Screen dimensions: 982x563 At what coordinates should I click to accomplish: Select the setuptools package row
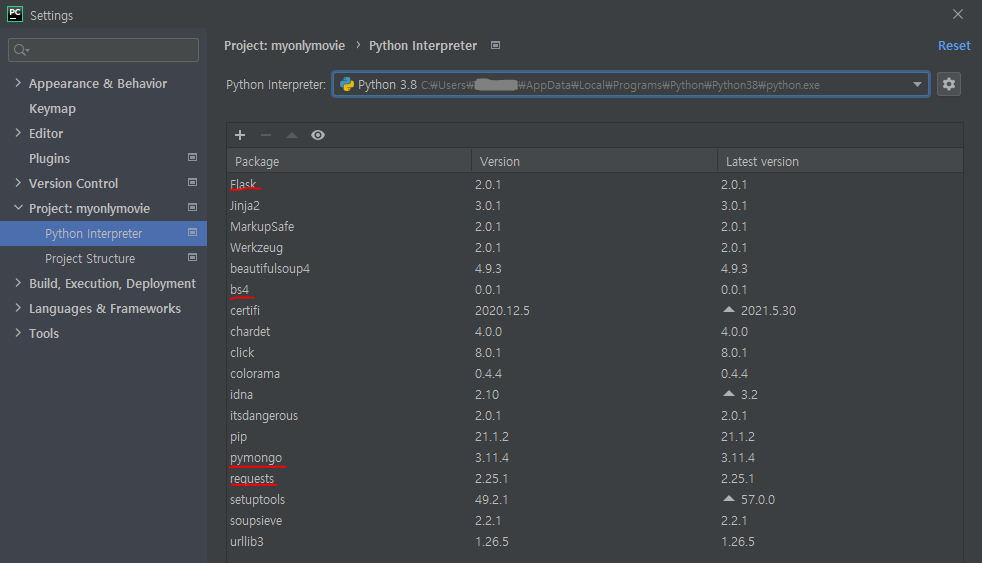point(595,499)
